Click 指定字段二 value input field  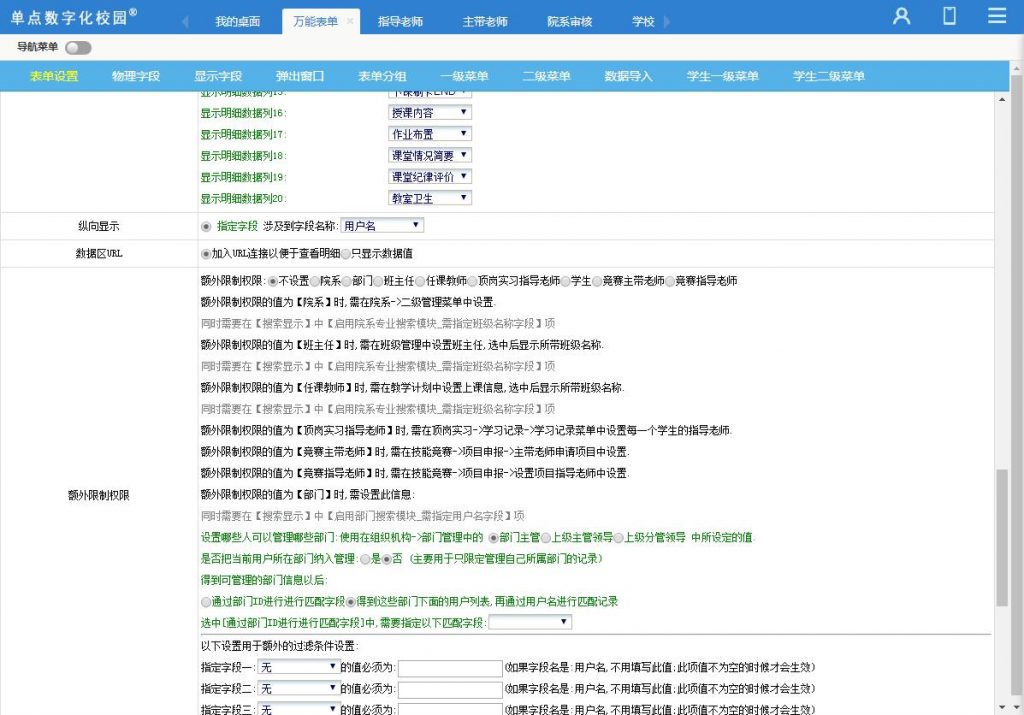pyautogui.click(x=450, y=690)
